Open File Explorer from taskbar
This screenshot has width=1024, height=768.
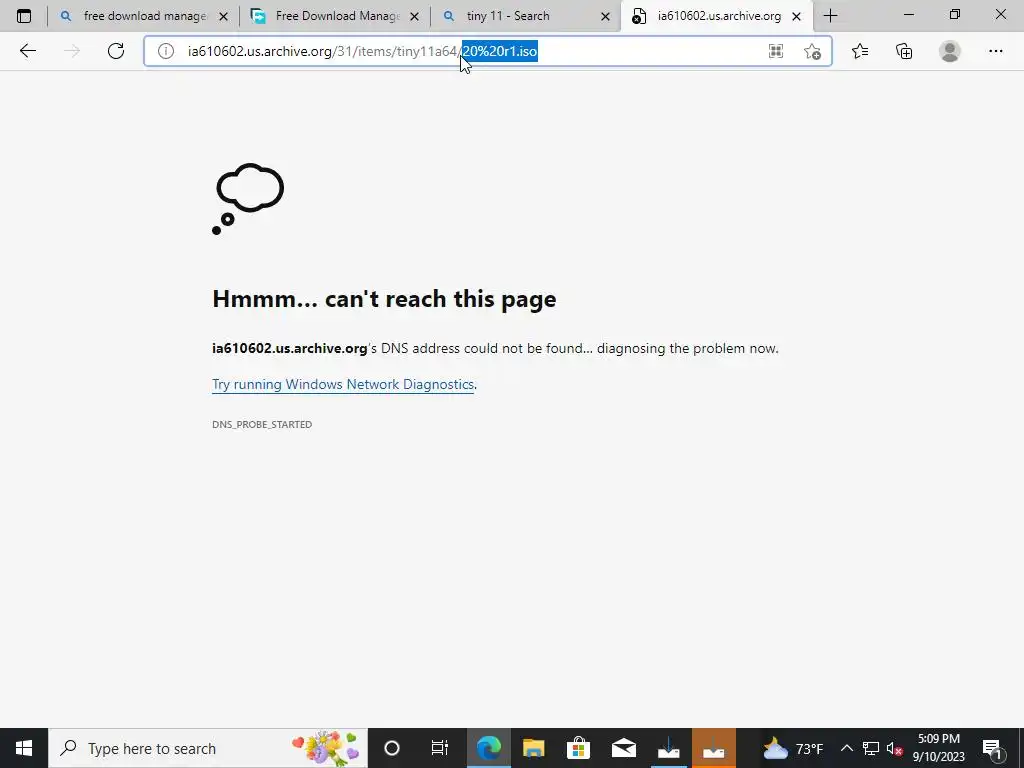[534, 748]
